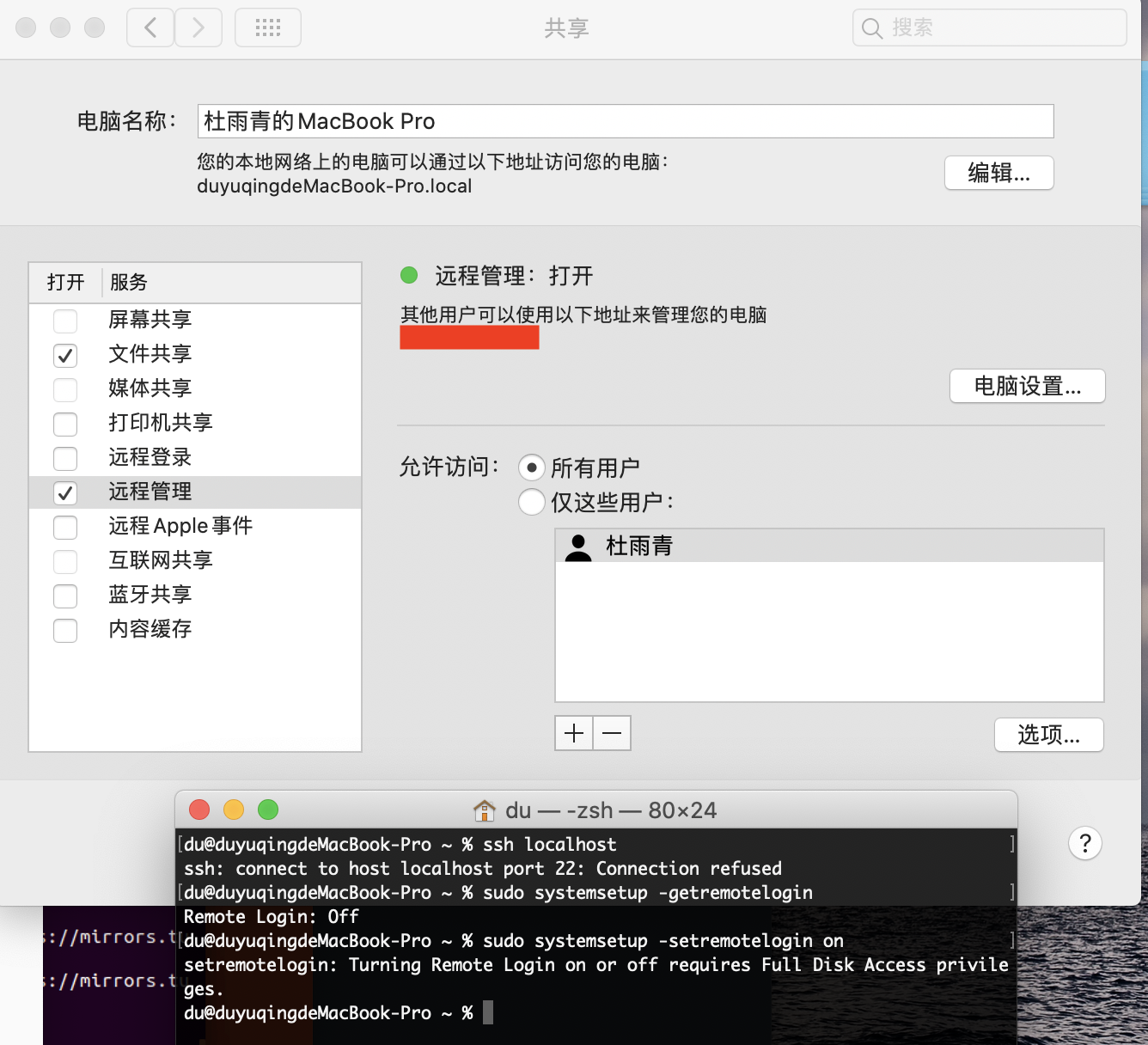The width and height of the screenshot is (1148, 1045).
Task: Open help with the question mark button
Action: (x=1085, y=843)
